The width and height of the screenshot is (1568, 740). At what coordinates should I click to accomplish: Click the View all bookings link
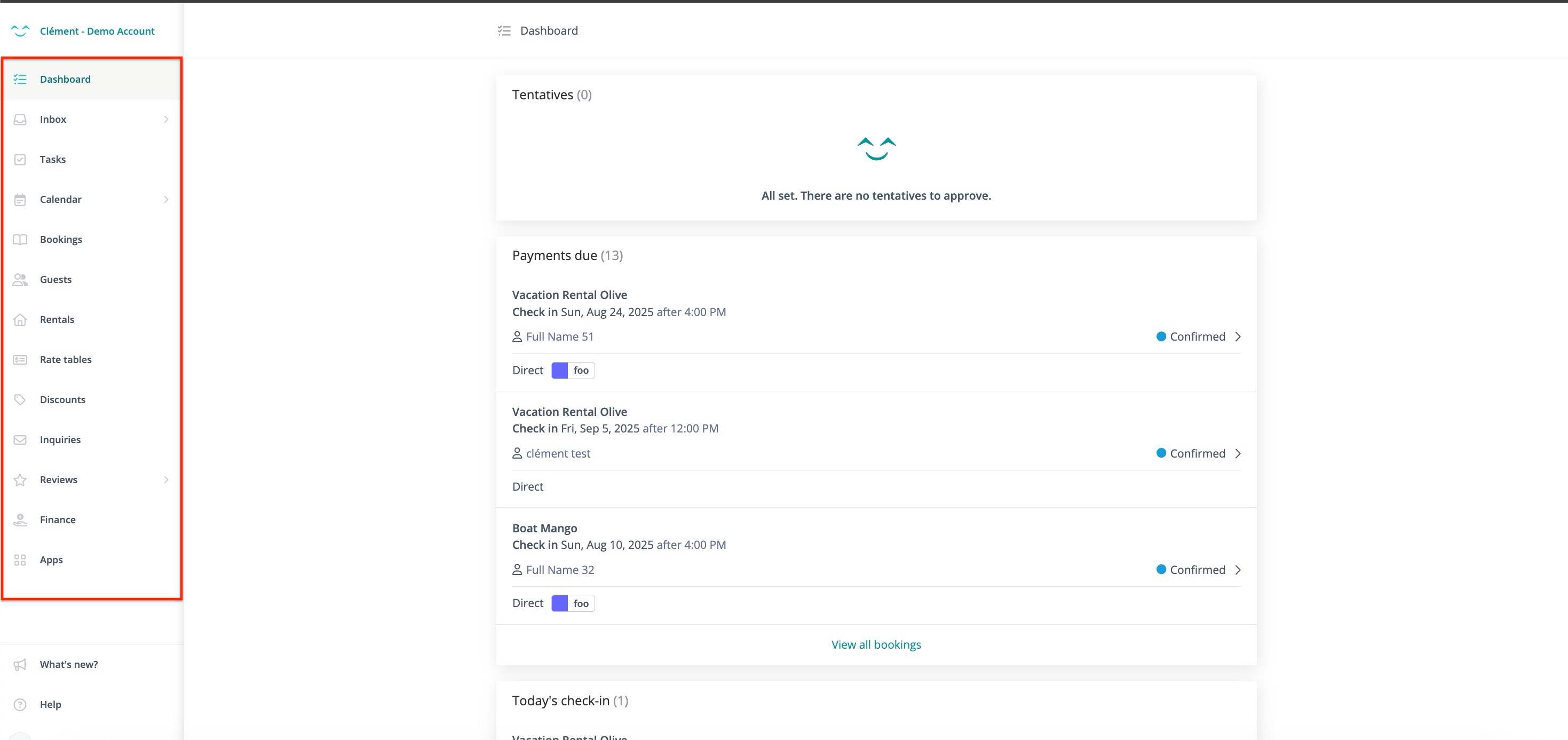pos(876,644)
